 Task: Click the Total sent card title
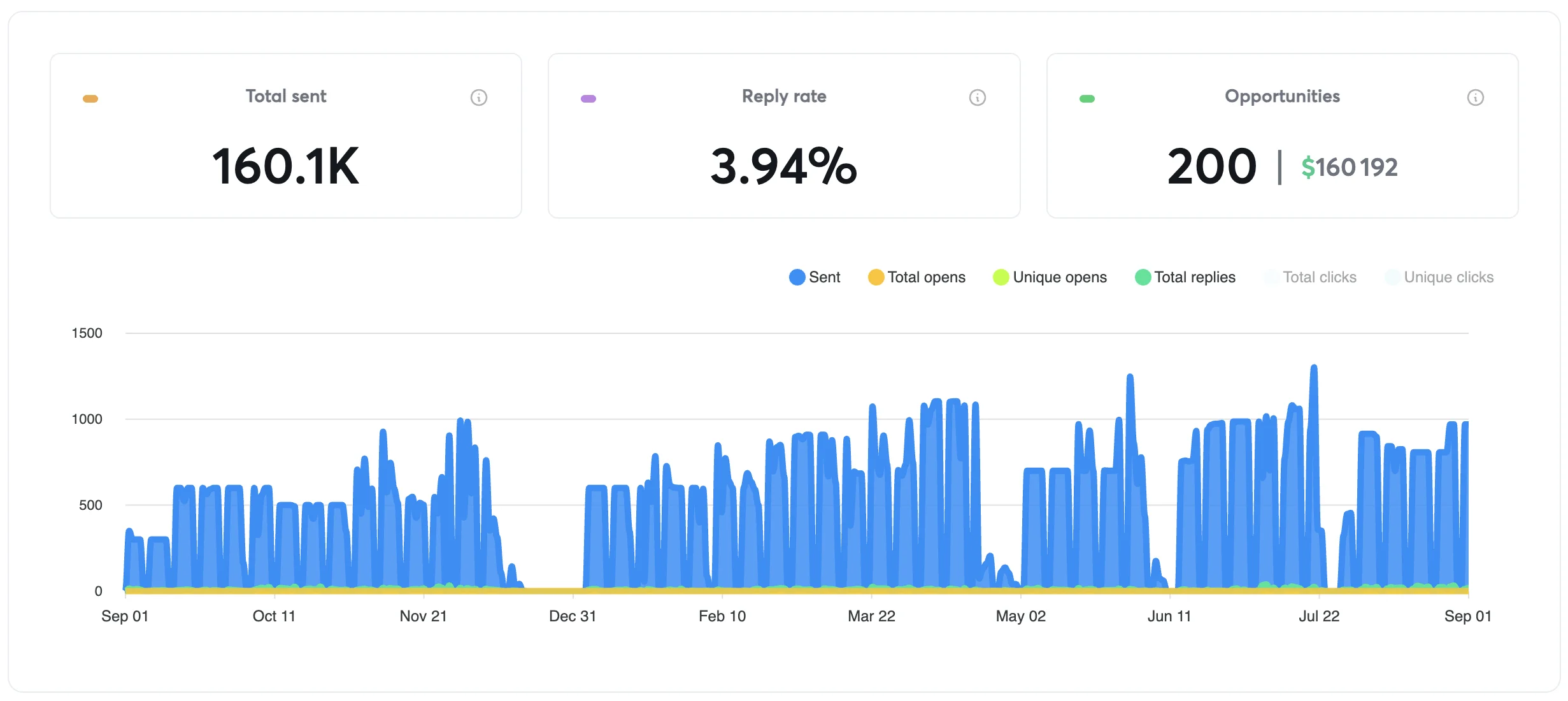[286, 96]
